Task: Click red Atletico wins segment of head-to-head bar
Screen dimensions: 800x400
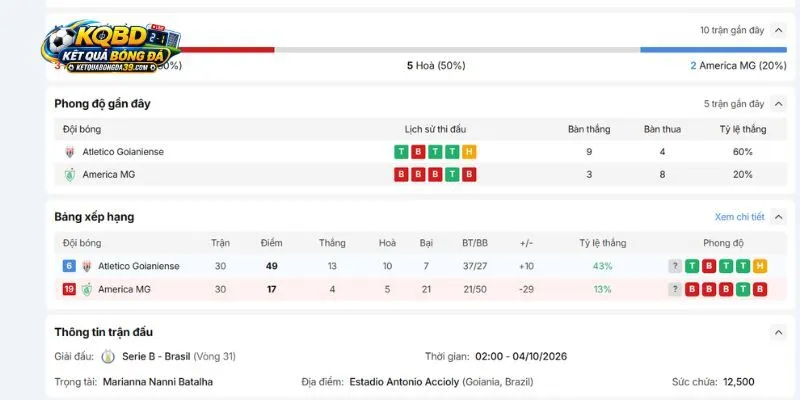Action: click(227, 49)
